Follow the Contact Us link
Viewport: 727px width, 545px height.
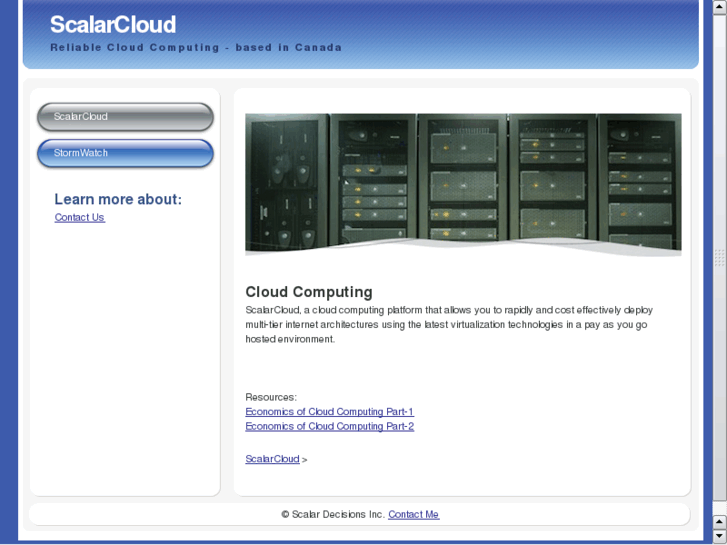click(80, 218)
